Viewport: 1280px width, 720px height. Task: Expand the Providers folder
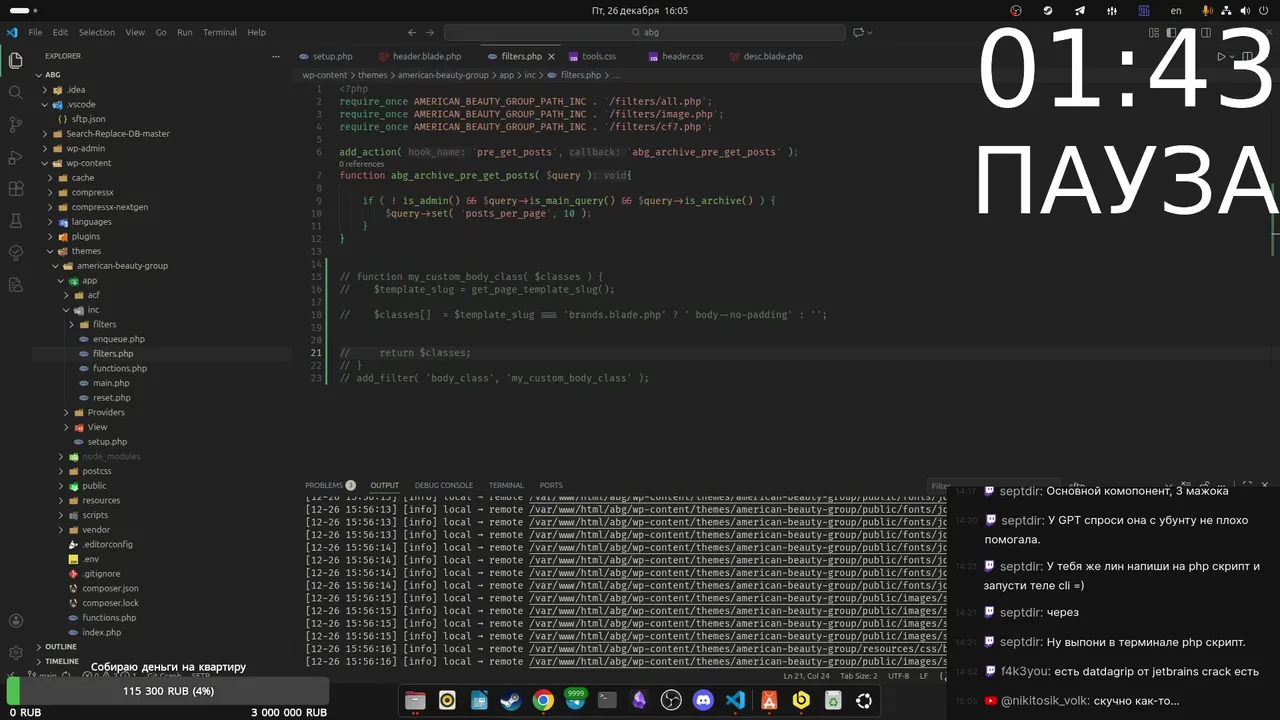106,412
